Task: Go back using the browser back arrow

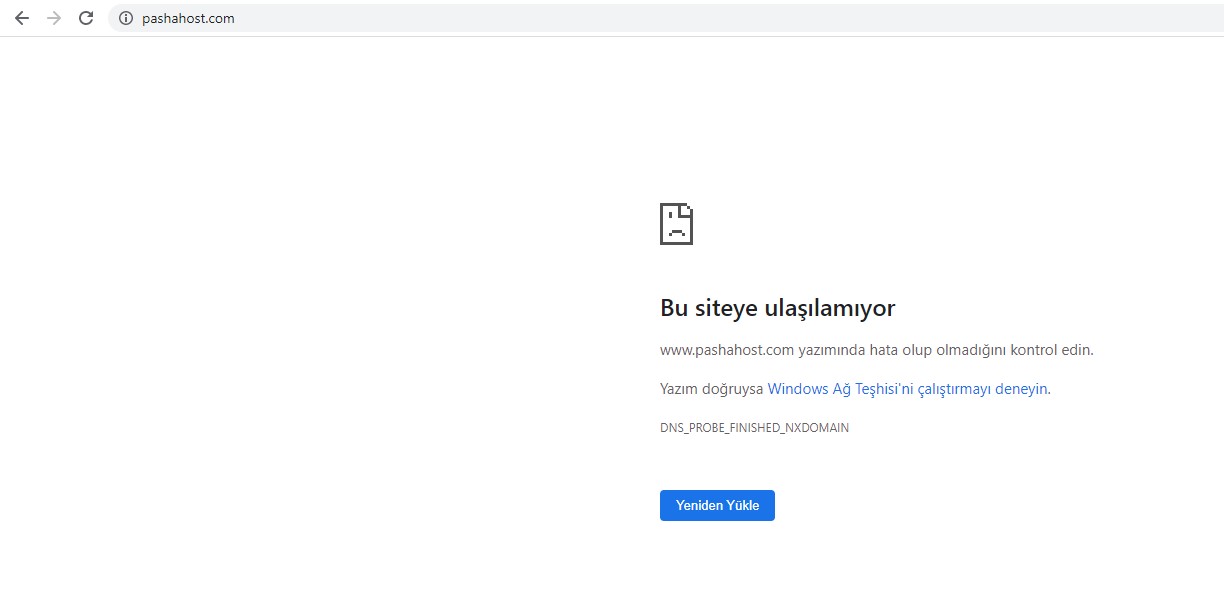Action: [x=22, y=18]
